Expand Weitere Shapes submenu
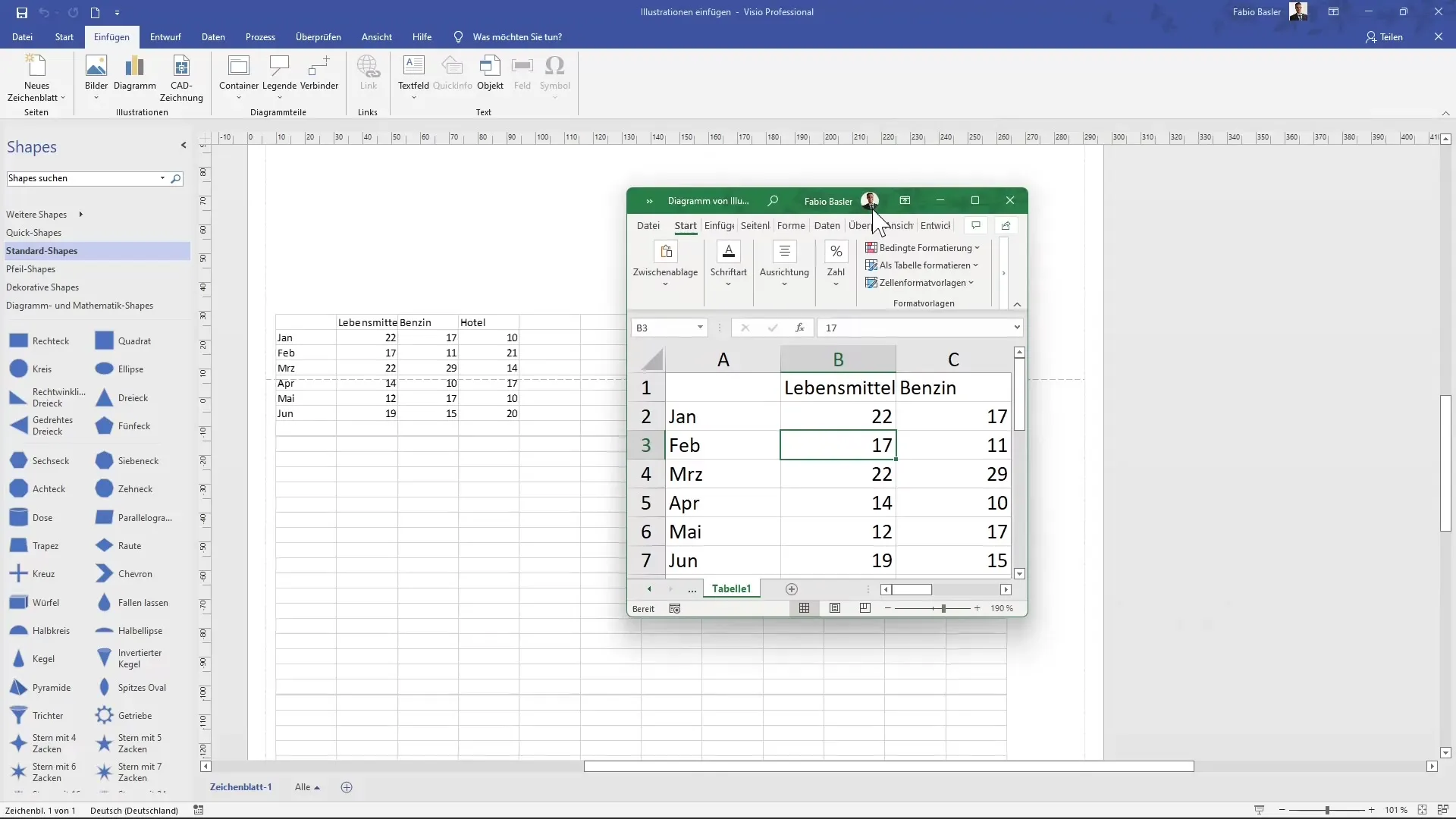Screen dimensions: 1456x819 [x=44, y=215]
